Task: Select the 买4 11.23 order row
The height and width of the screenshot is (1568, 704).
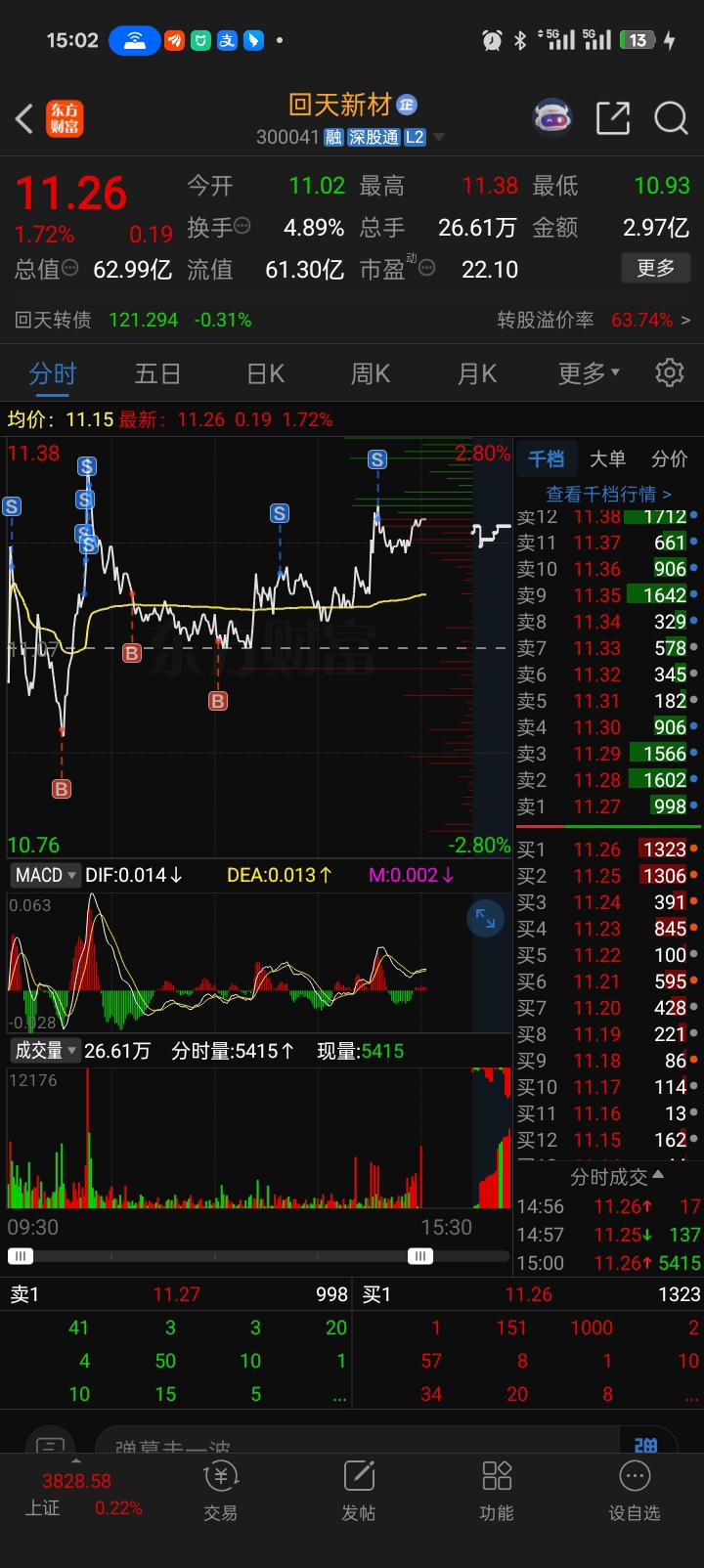Action: [x=608, y=929]
